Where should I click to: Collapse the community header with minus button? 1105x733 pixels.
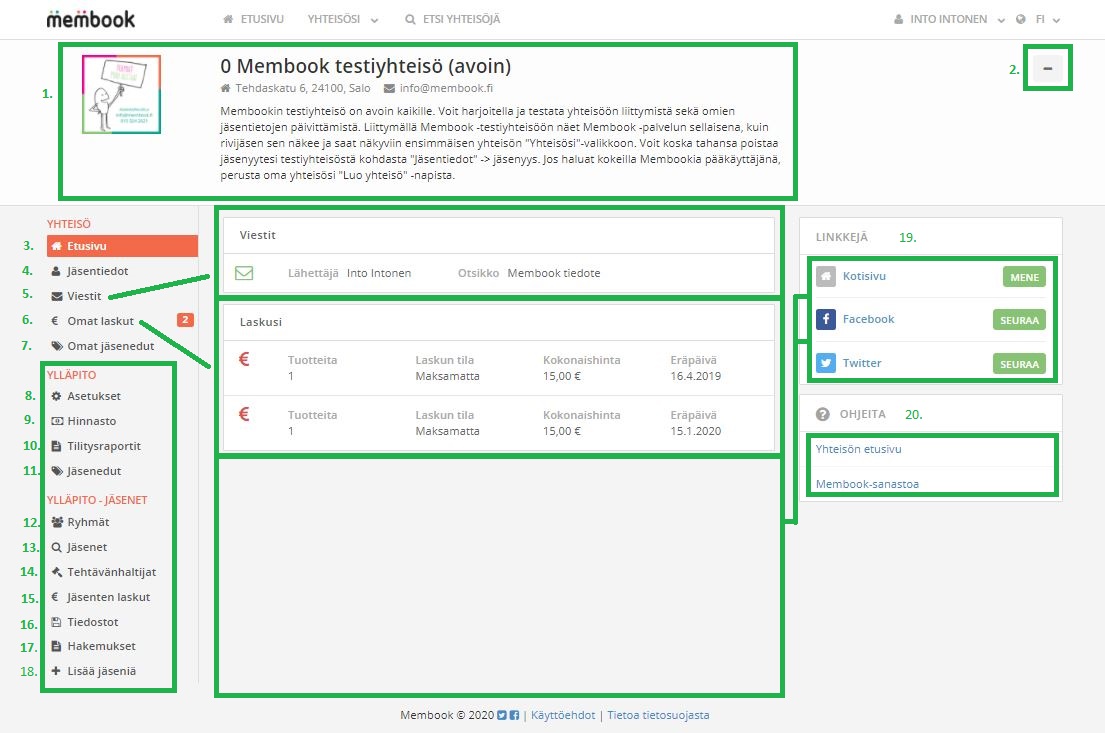tap(1048, 68)
